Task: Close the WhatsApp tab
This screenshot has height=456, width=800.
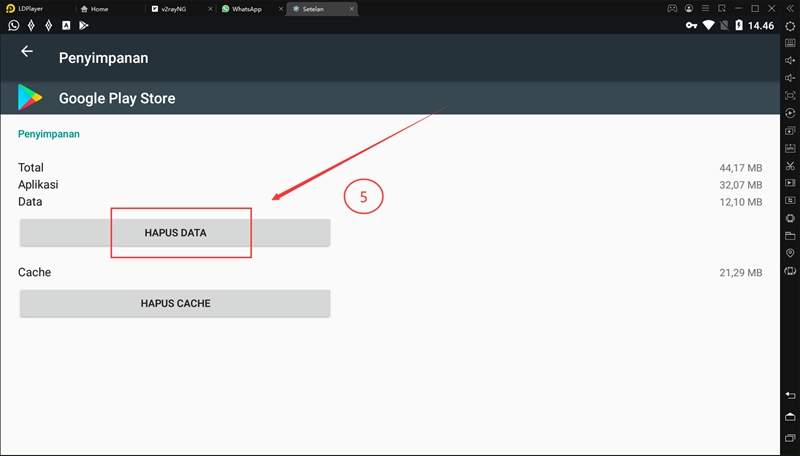Action: tap(281, 9)
